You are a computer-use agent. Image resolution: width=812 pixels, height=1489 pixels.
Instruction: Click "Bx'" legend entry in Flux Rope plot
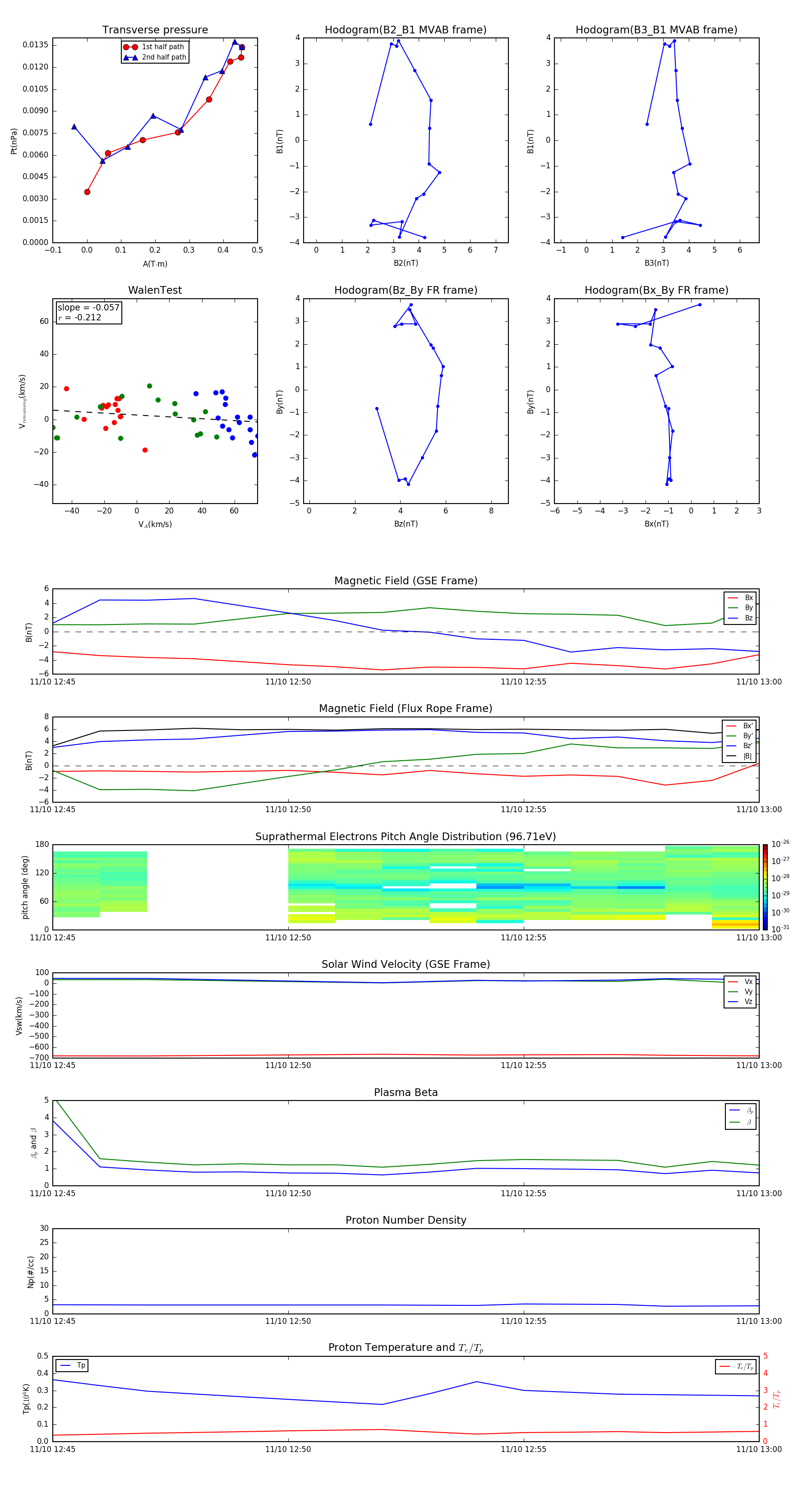[739, 726]
